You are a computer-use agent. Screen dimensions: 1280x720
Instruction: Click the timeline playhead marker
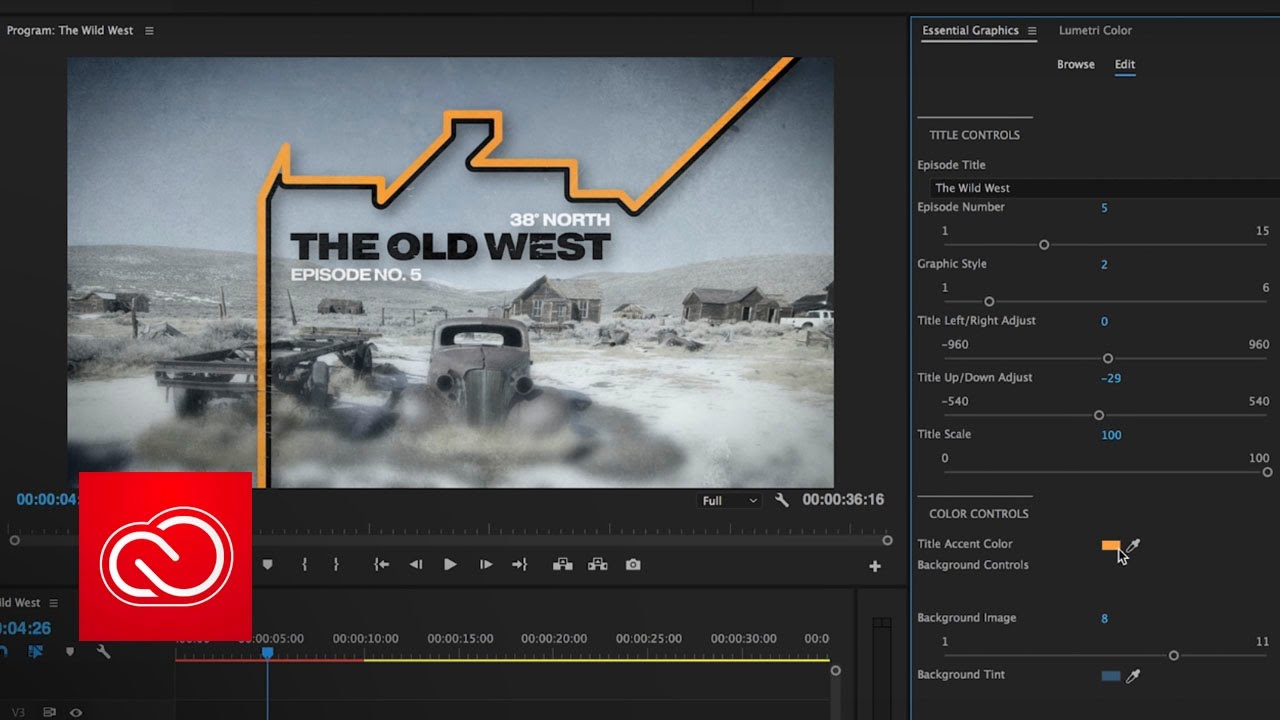(x=267, y=653)
